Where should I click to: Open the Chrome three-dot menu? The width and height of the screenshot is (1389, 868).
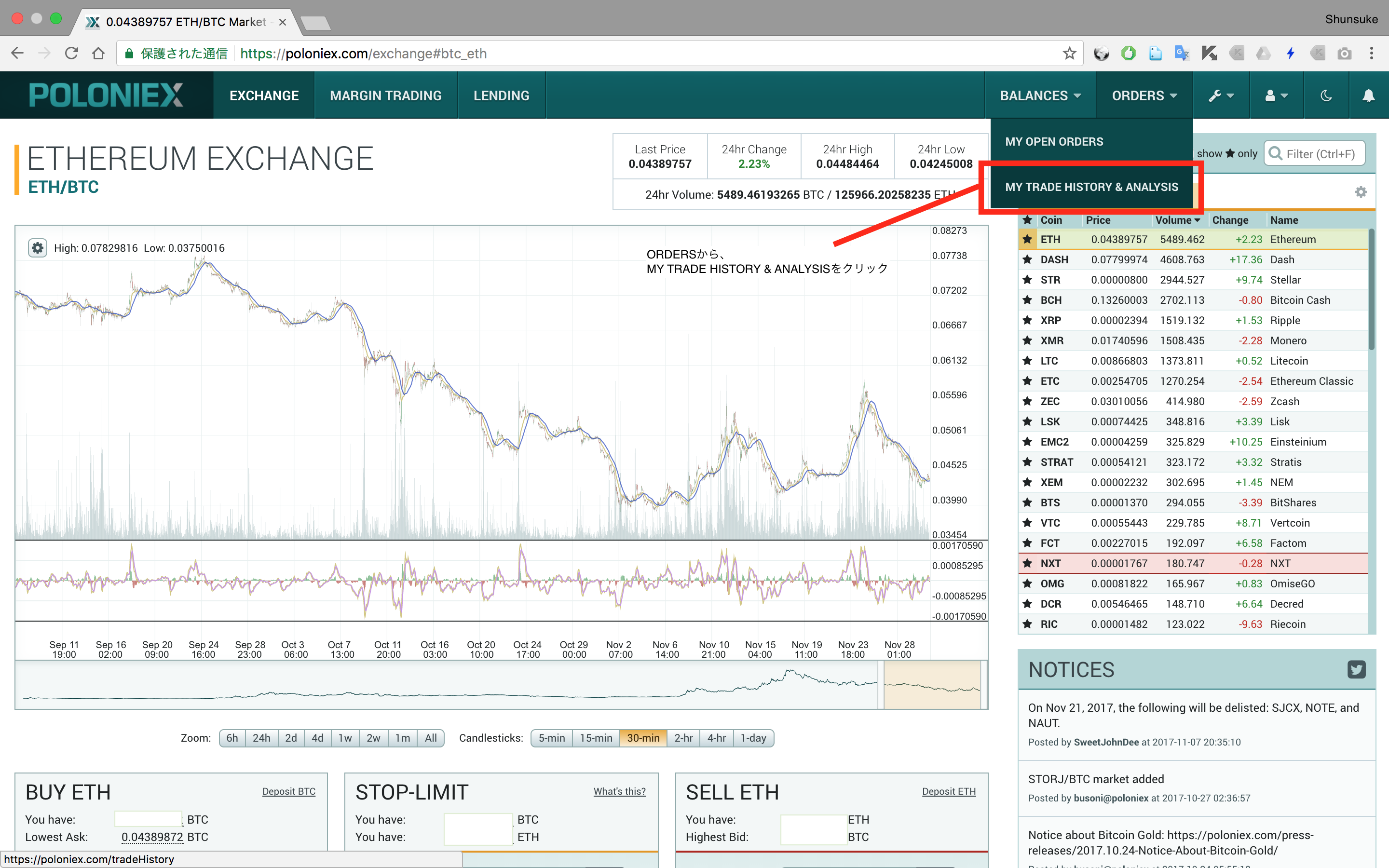pyautogui.click(x=1372, y=54)
